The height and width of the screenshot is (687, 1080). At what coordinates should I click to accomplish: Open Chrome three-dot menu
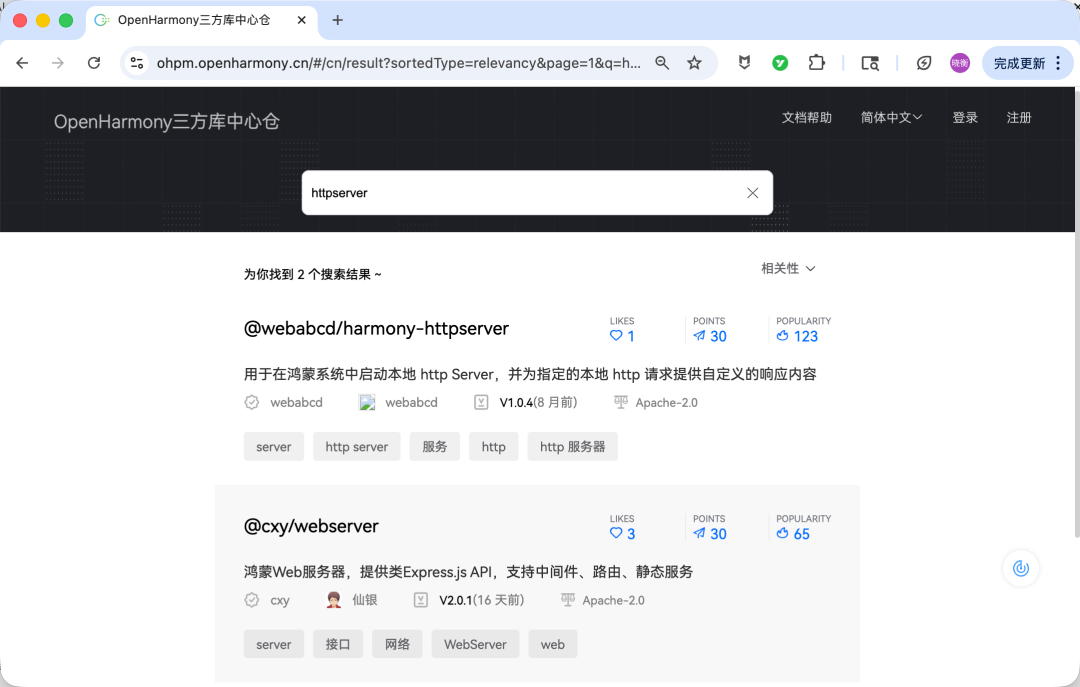[x=1059, y=63]
